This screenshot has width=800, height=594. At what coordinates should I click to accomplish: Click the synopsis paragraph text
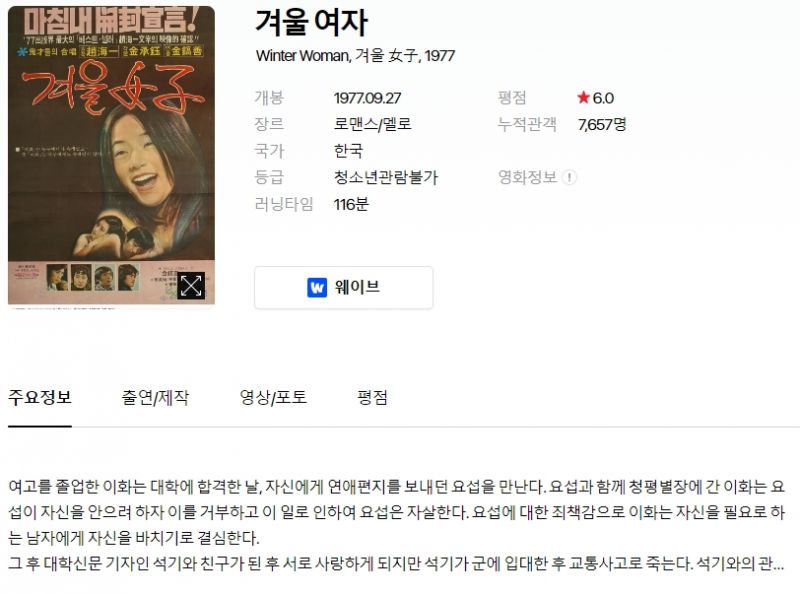(x=396, y=525)
